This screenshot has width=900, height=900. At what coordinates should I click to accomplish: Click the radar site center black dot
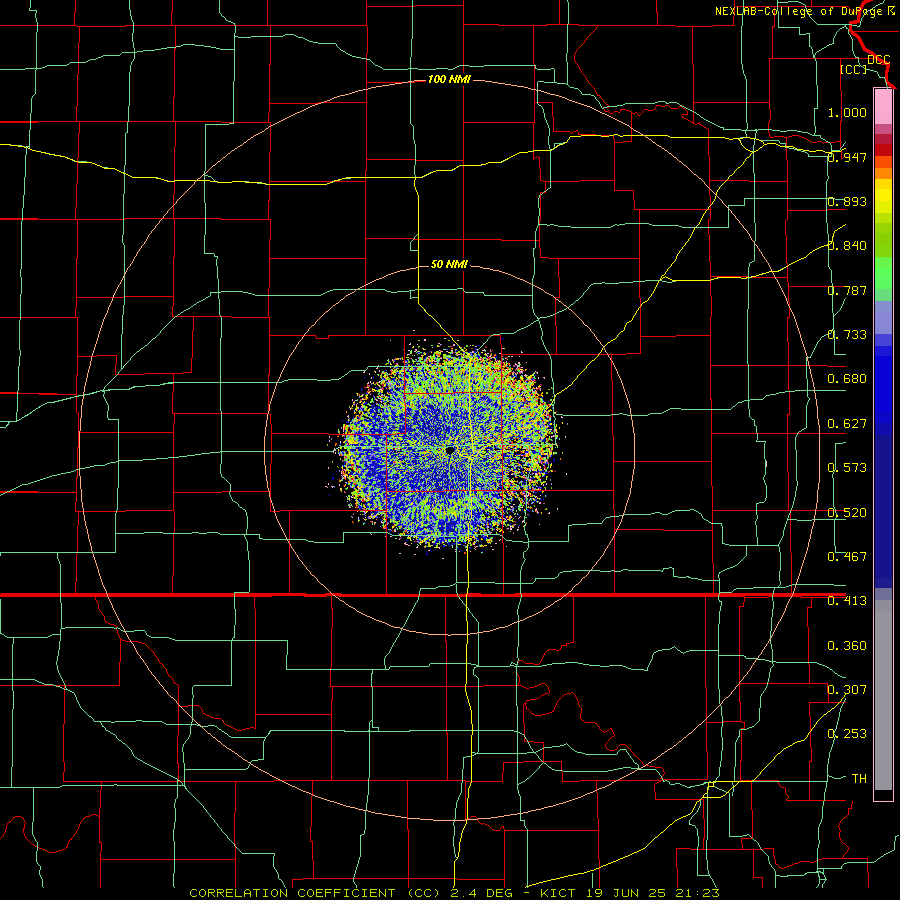point(450,451)
